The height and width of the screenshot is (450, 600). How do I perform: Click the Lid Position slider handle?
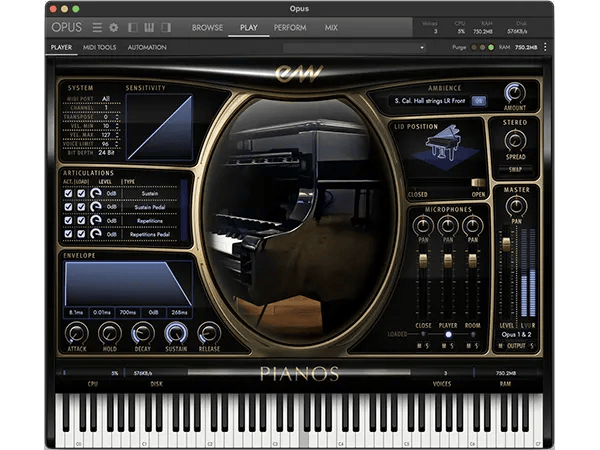478,183
